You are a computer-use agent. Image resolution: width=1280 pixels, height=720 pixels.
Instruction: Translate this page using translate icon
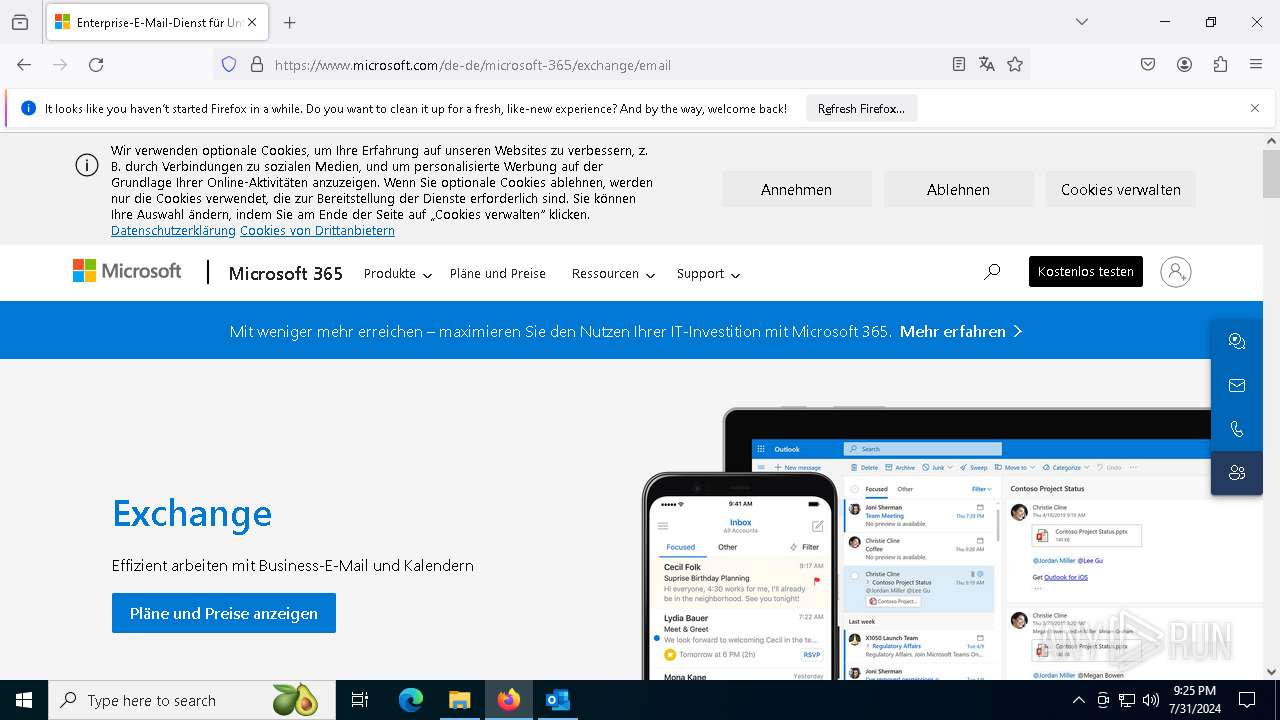pos(987,64)
